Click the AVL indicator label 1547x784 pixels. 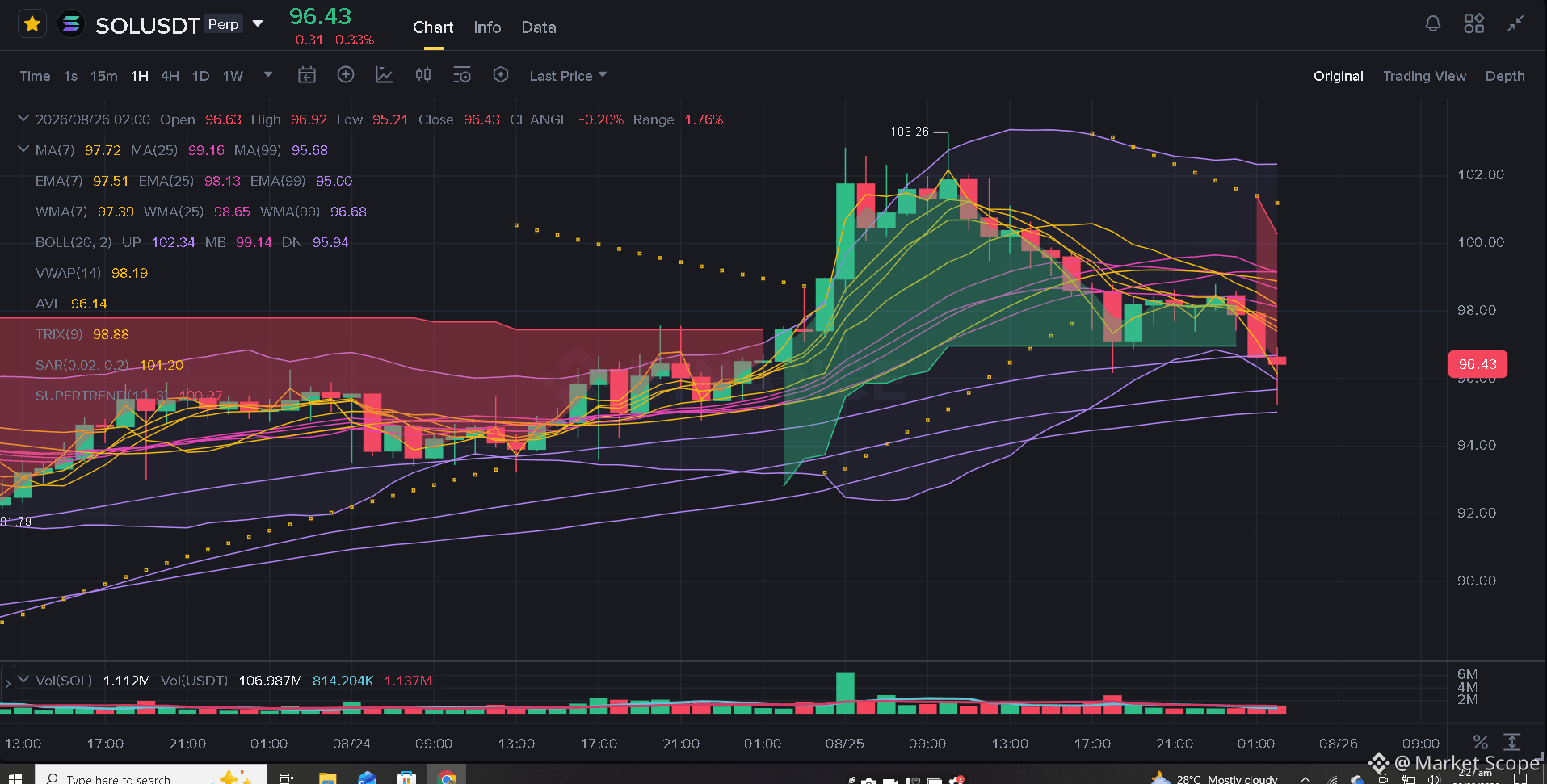coord(48,304)
